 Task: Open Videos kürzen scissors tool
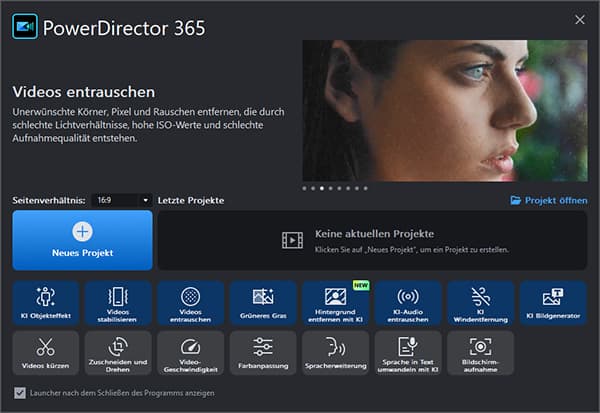[46, 353]
